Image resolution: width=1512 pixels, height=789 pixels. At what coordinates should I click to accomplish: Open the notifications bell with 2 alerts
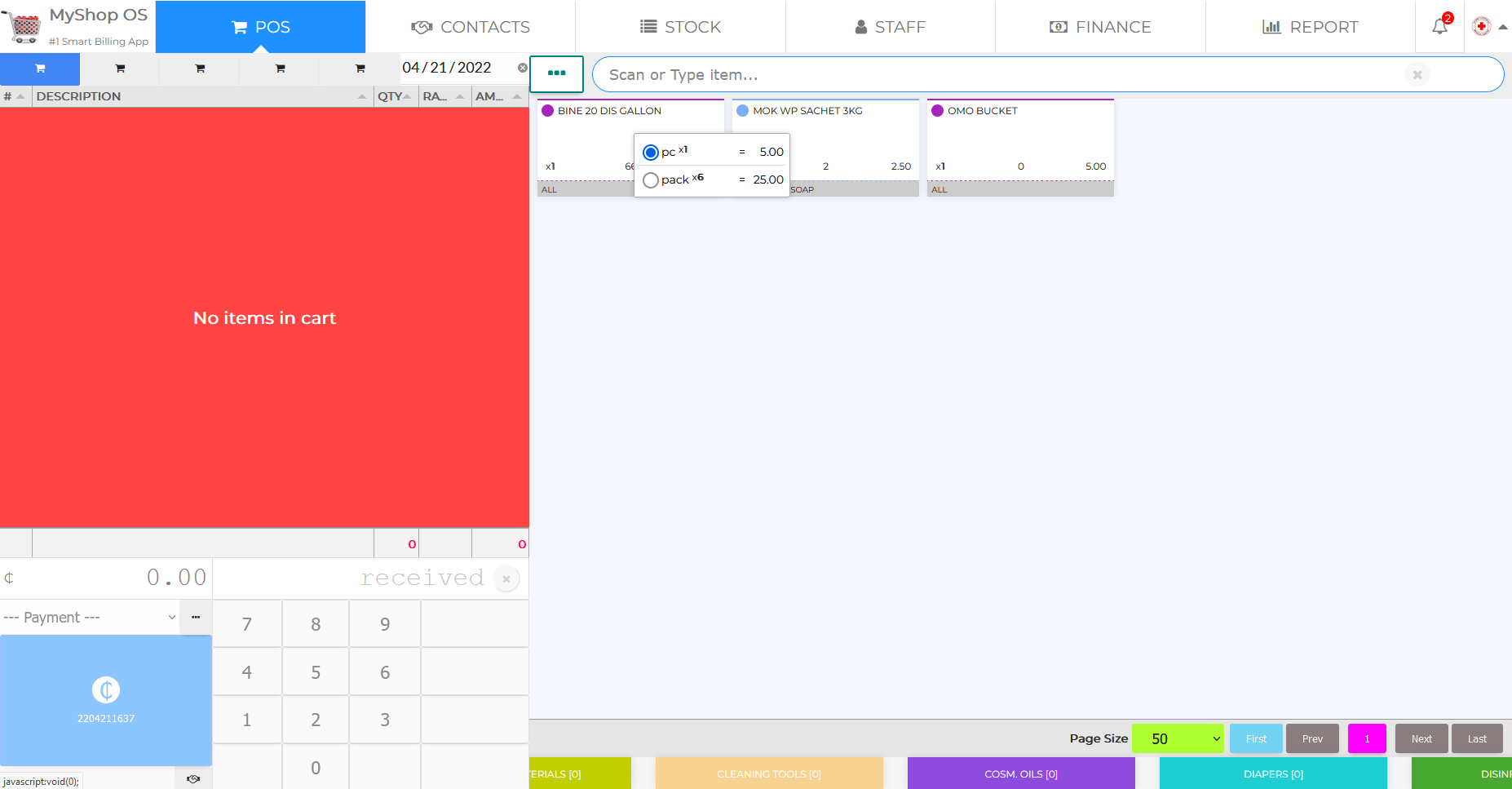coord(1438,26)
